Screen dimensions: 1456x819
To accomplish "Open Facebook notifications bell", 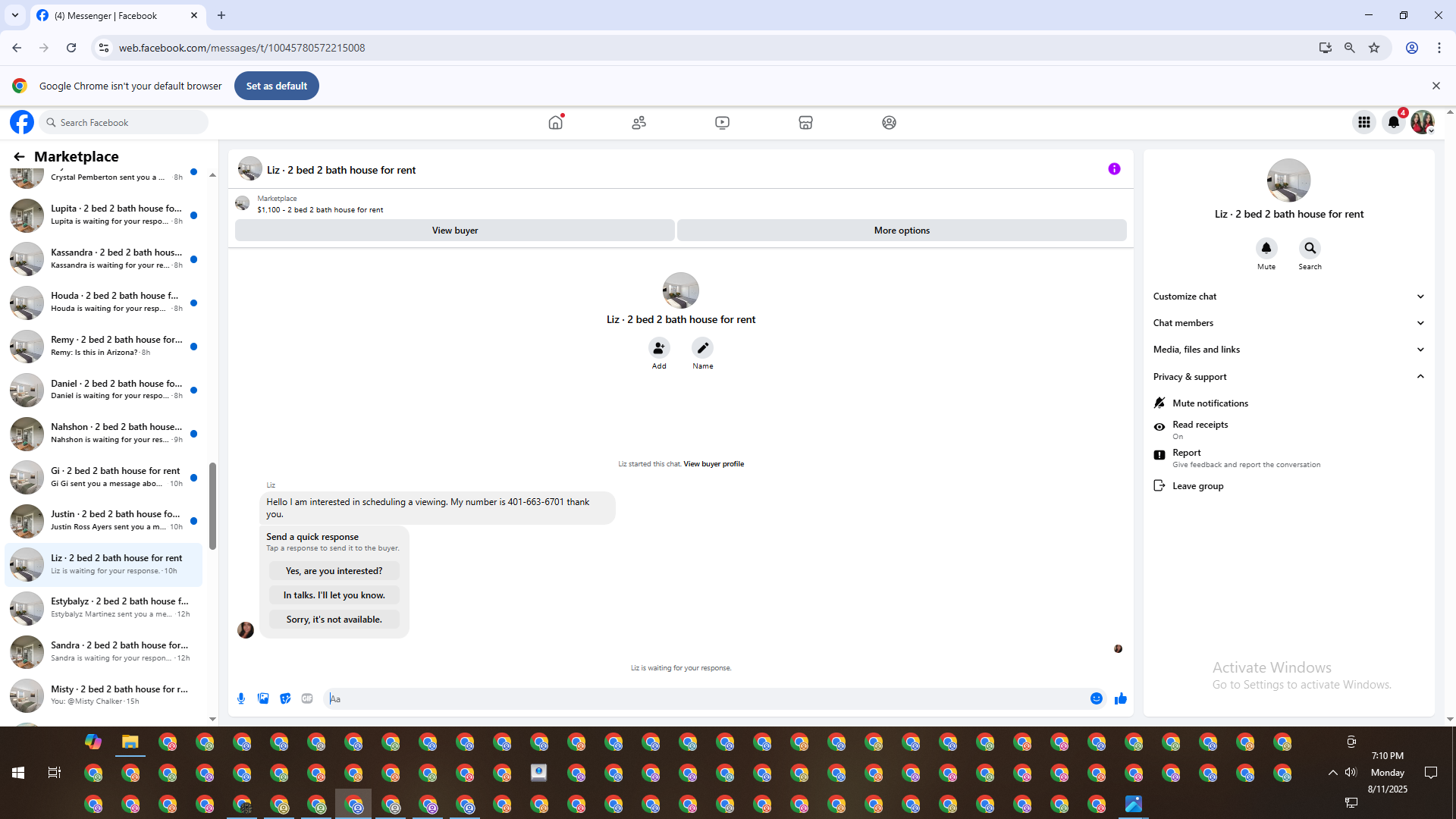I will pos(1394,122).
